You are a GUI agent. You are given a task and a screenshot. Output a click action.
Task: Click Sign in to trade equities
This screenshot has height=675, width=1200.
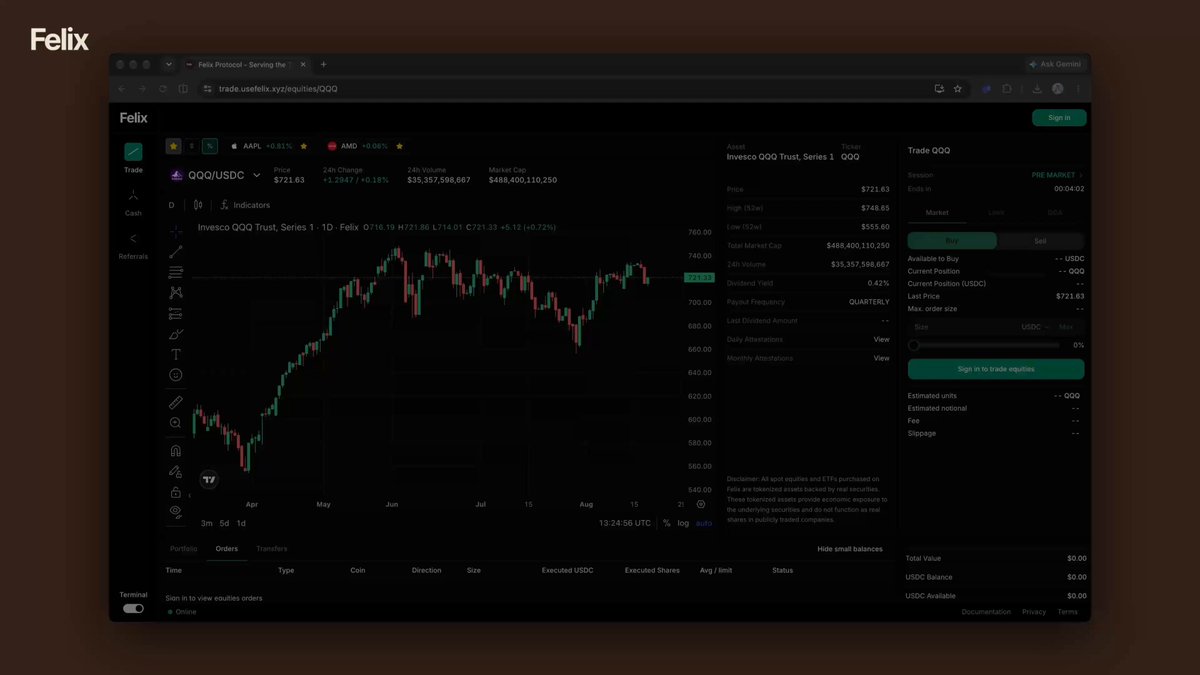click(996, 369)
